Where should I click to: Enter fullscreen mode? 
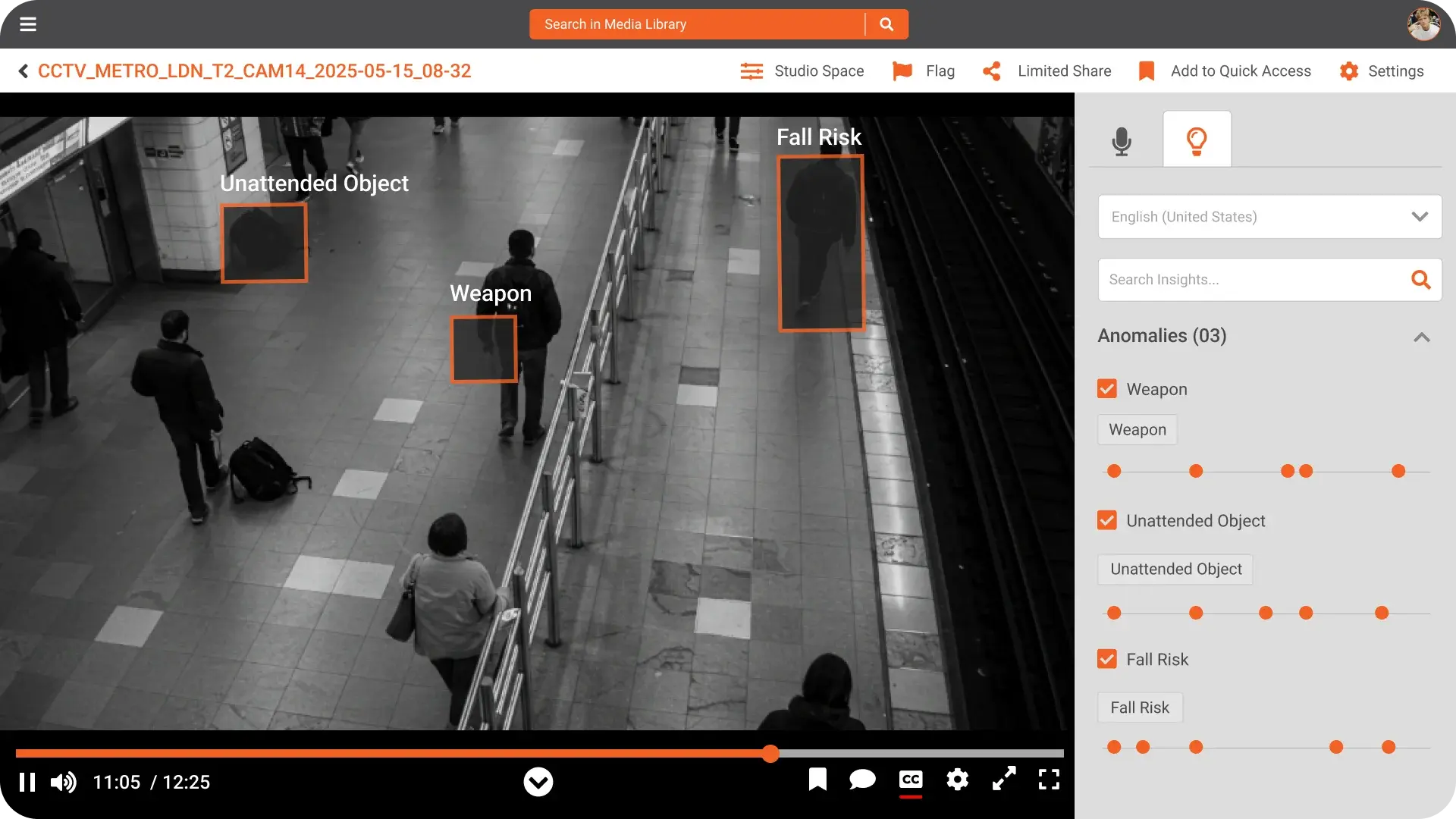(x=1049, y=780)
